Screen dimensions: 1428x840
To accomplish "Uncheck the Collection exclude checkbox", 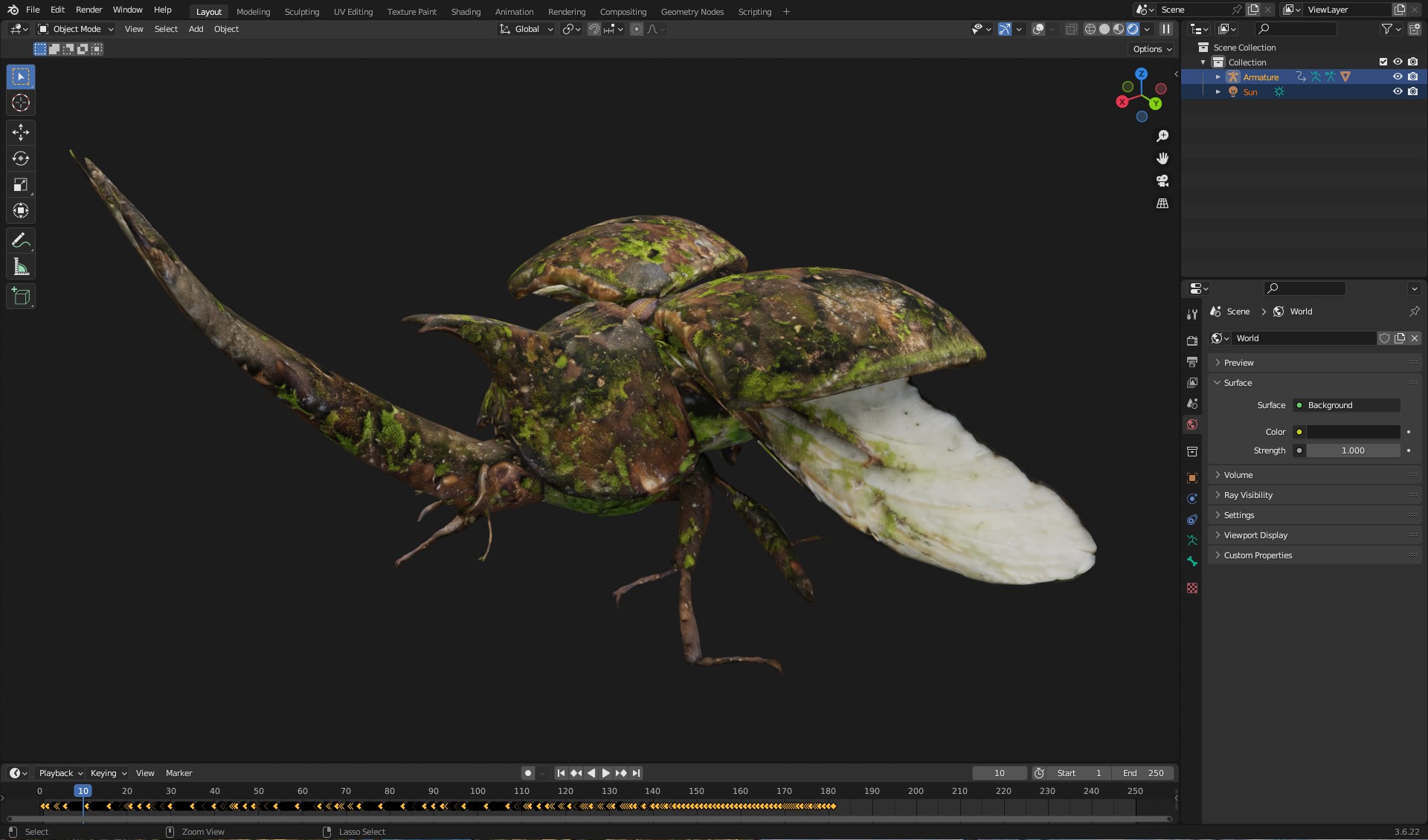I will click(x=1383, y=62).
